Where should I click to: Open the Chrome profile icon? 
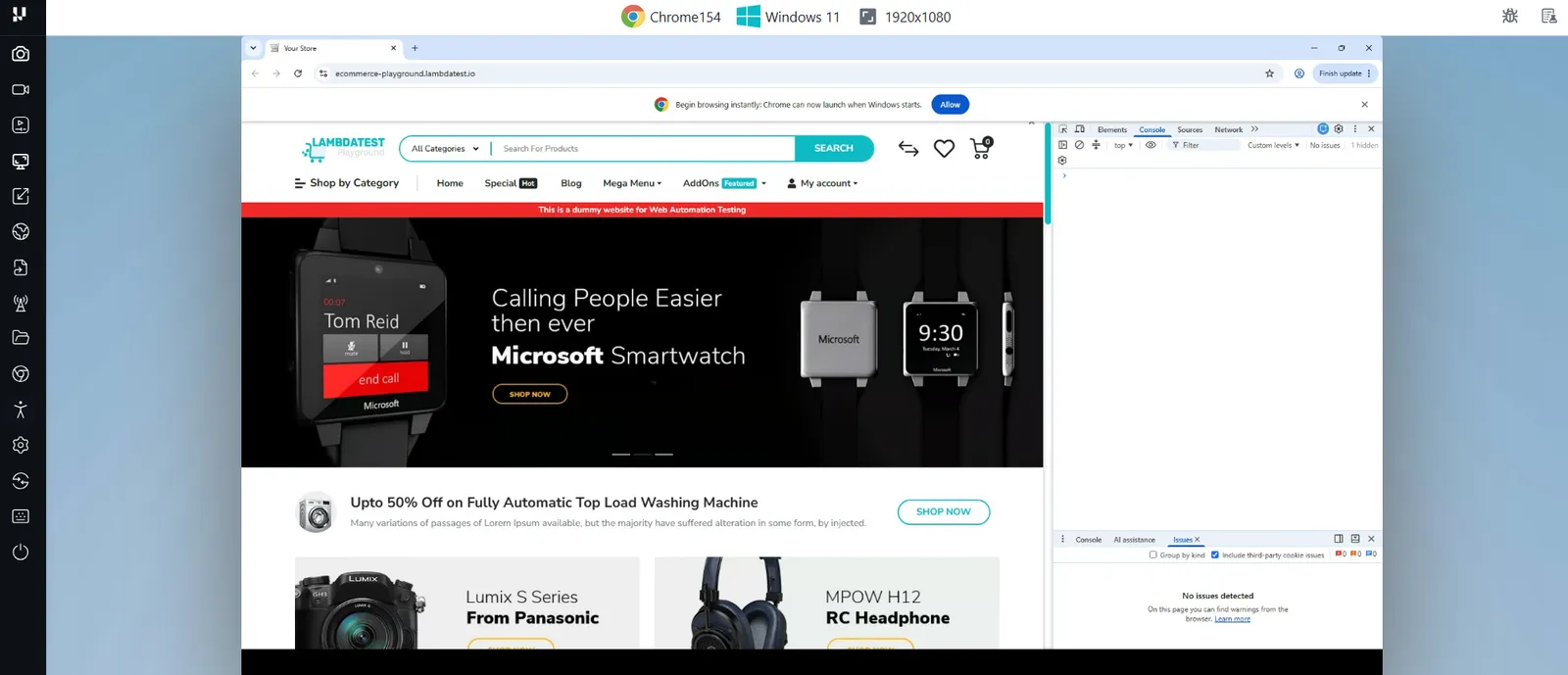point(1299,73)
